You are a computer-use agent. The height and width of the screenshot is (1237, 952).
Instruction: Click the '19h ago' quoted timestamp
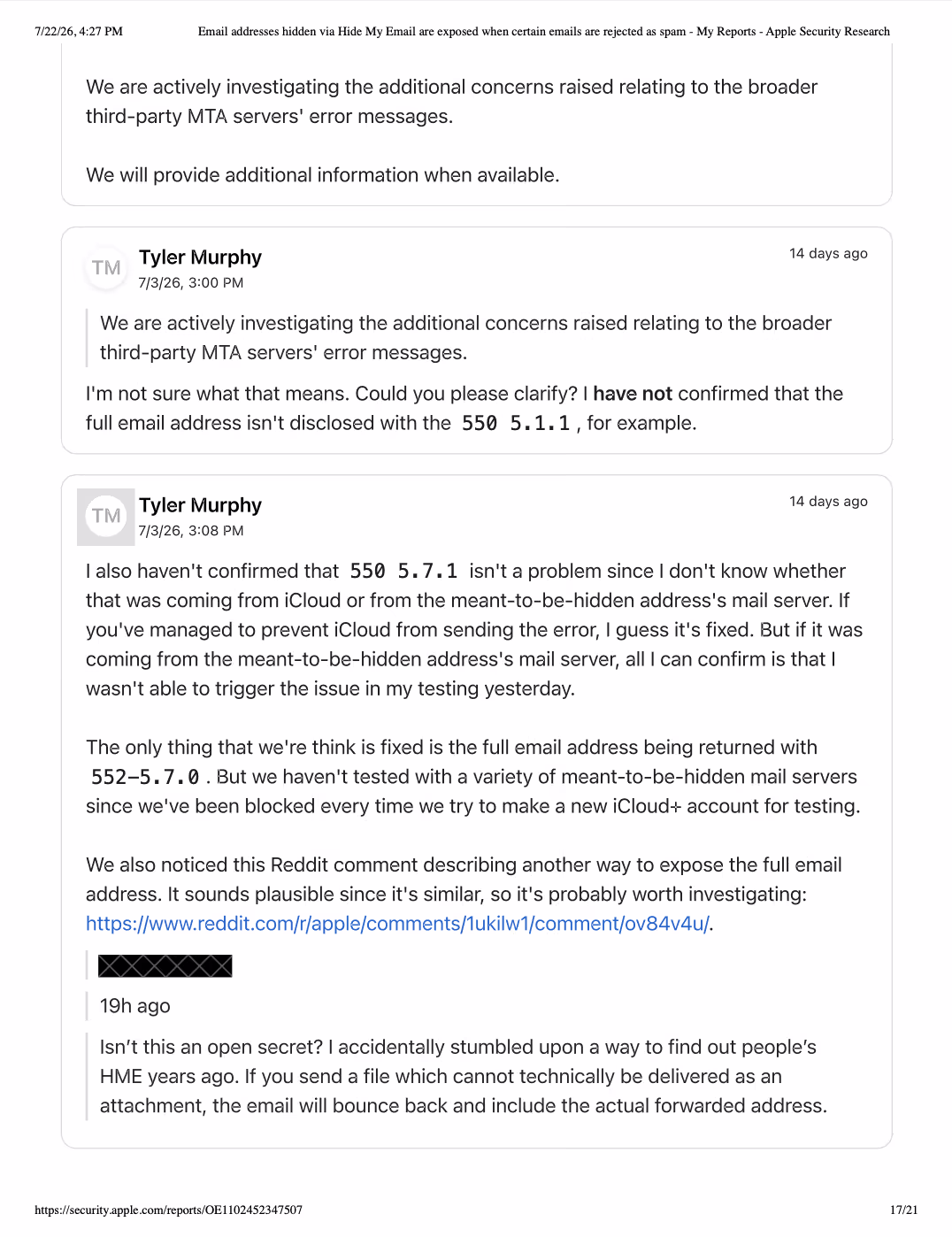point(135,1006)
